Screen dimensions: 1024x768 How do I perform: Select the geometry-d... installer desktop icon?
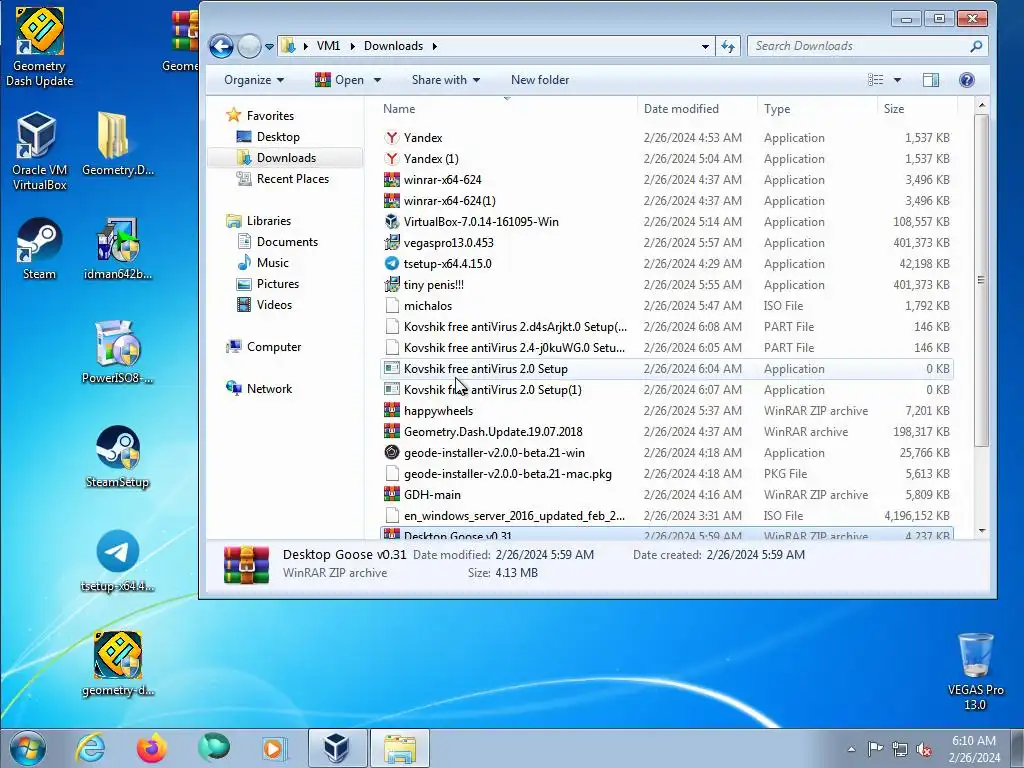[x=118, y=665]
